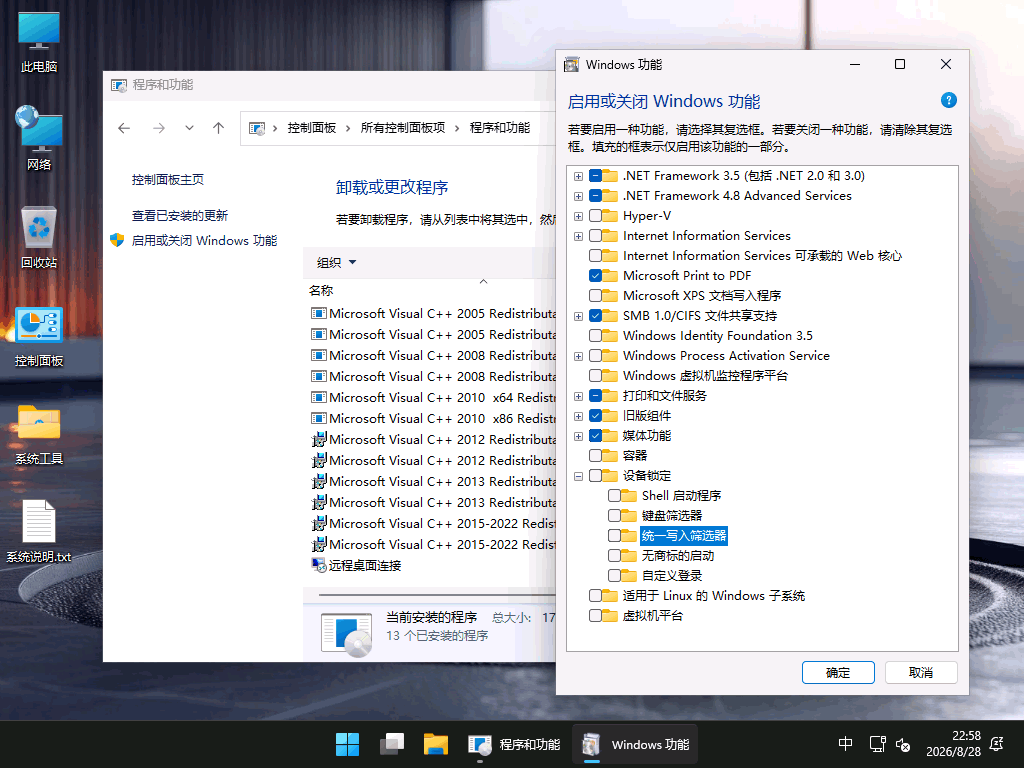Click the help question mark icon in Windows 功能
The image size is (1024, 768).
948,100
